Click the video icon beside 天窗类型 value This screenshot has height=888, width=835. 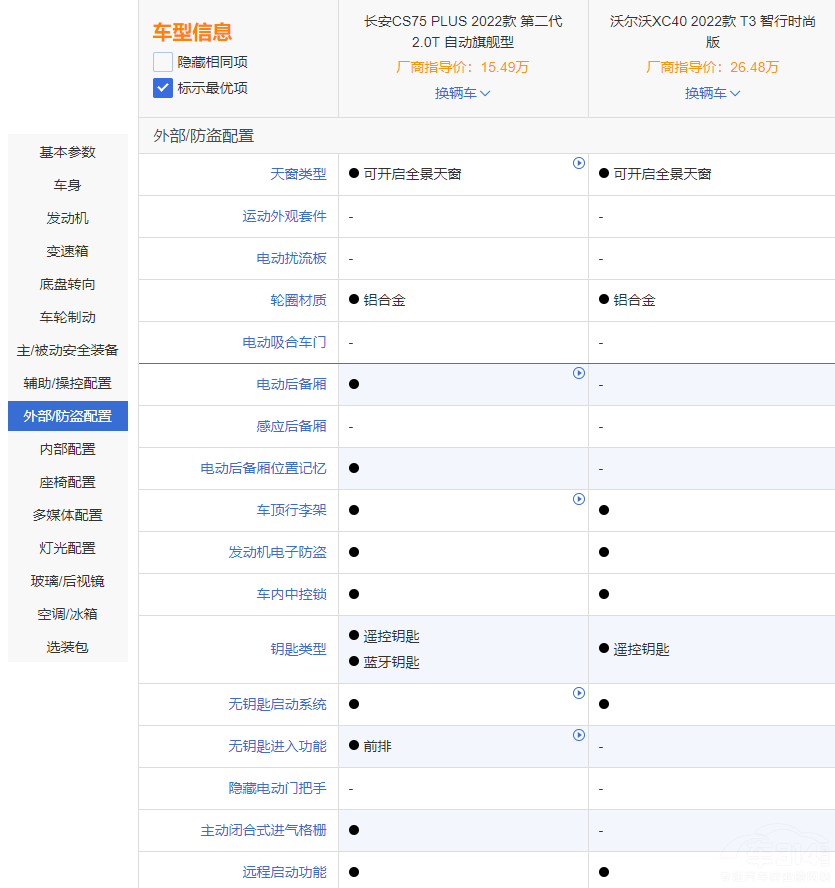coord(579,163)
